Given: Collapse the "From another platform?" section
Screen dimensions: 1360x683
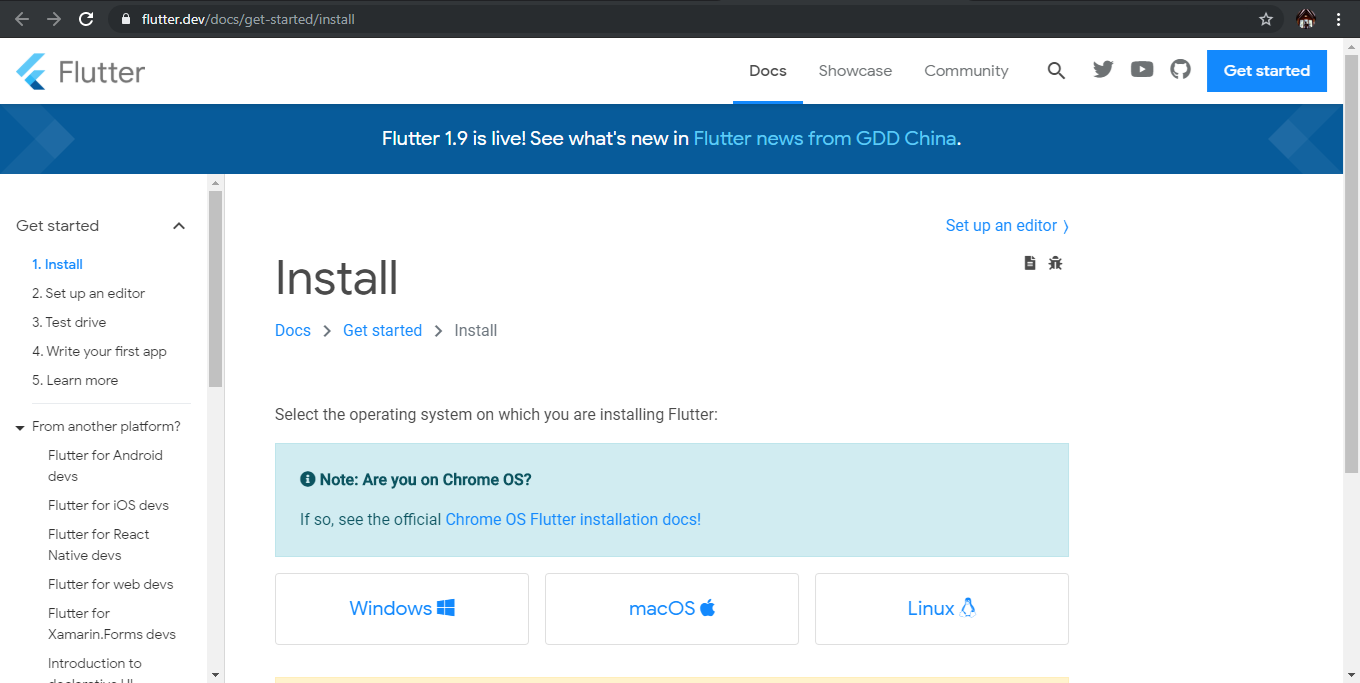Looking at the screenshot, I should pyautogui.click(x=19, y=426).
